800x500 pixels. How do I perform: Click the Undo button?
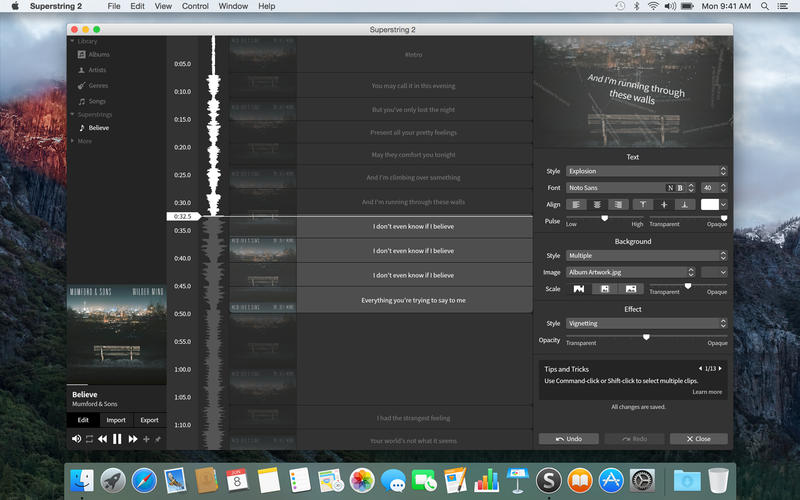pyautogui.click(x=569, y=439)
